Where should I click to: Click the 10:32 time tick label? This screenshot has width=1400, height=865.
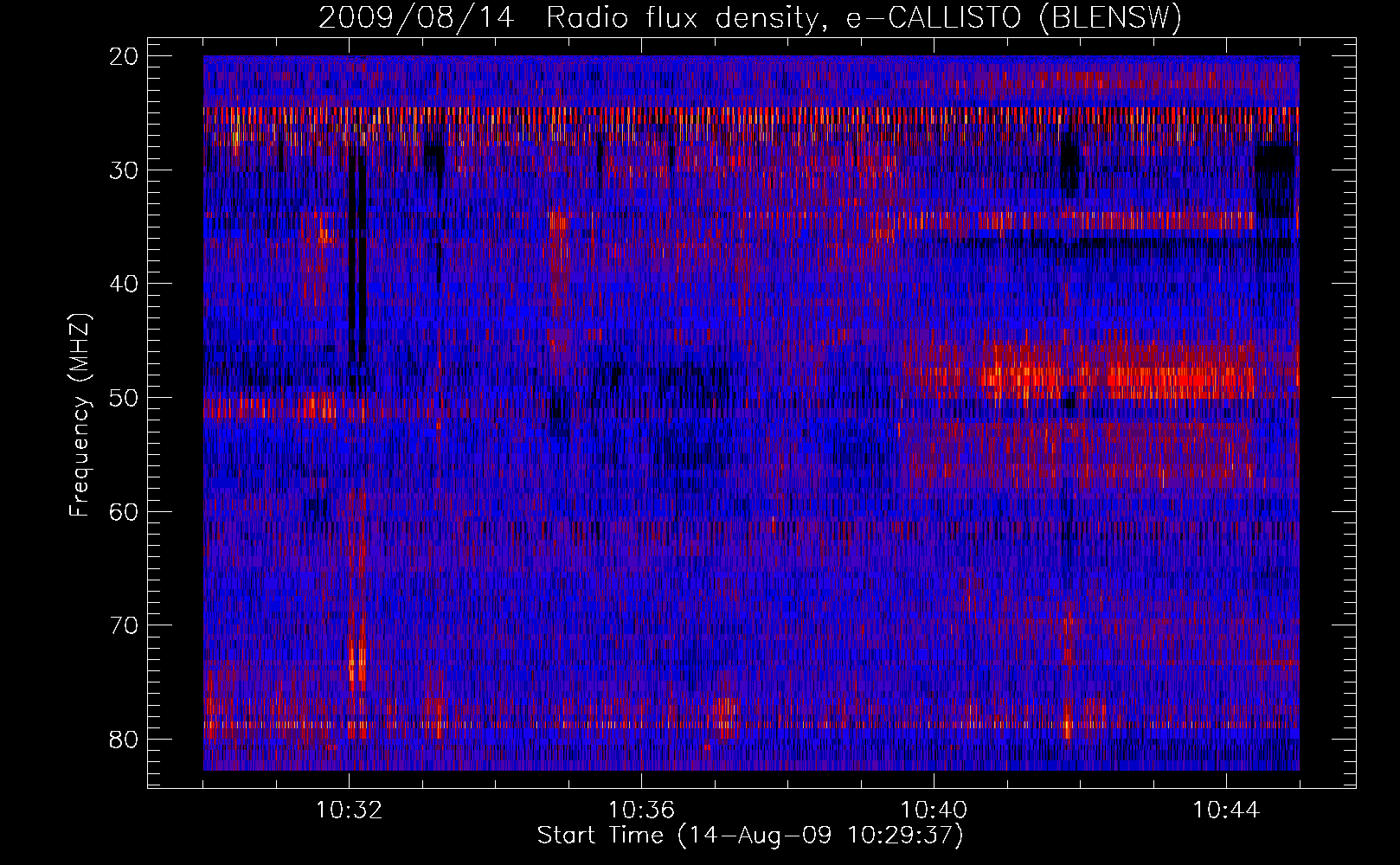tap(349, 811)
